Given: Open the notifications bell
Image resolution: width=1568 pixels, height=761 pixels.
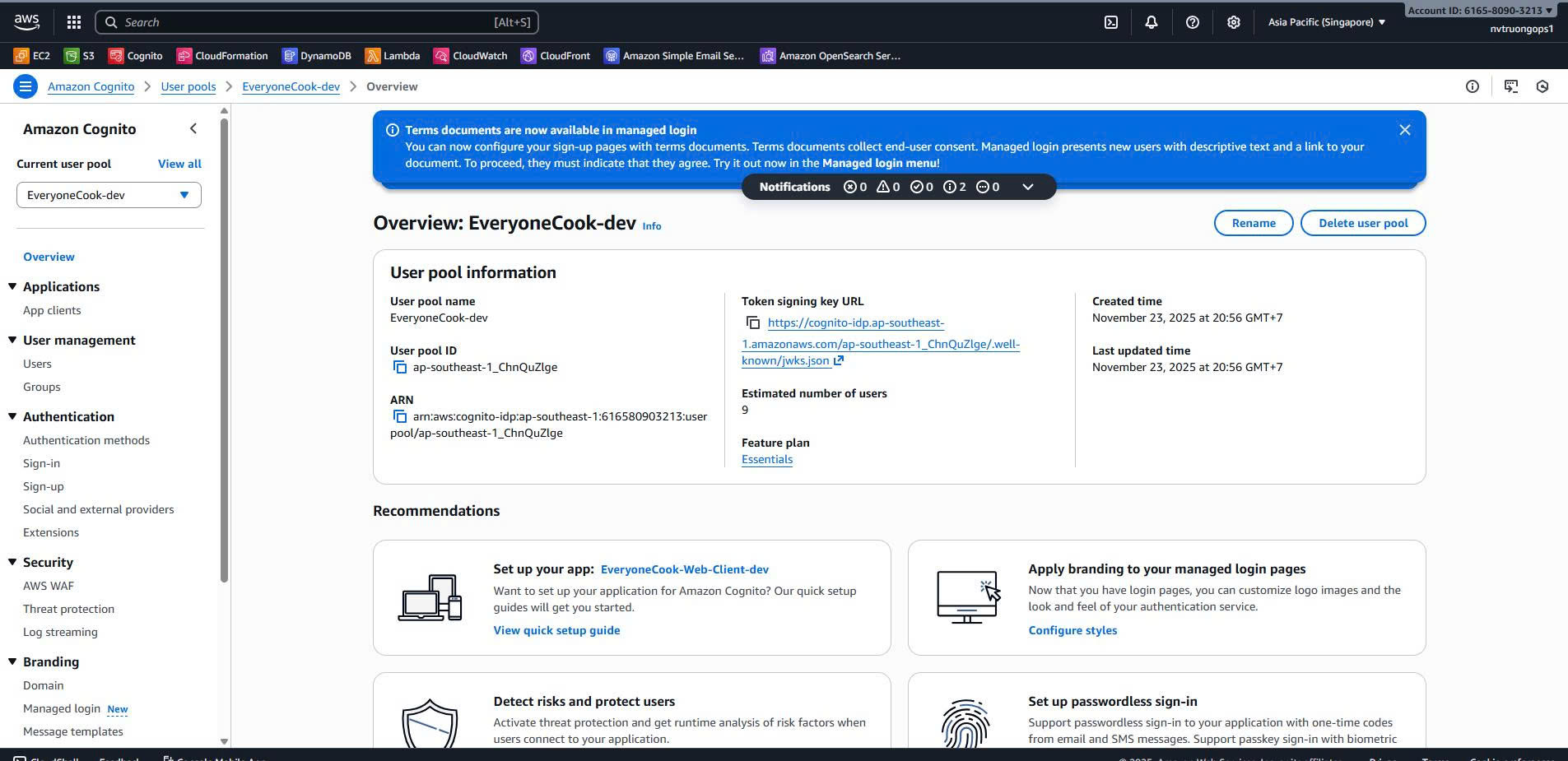Looking at the screenshot, I should (x=1152, y=22).
